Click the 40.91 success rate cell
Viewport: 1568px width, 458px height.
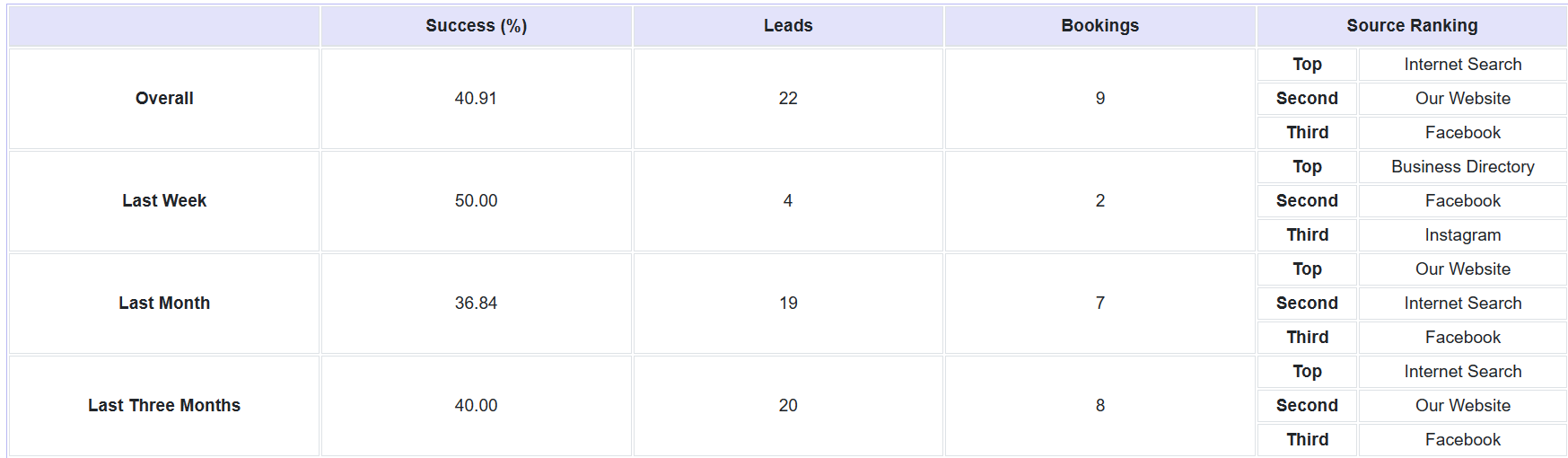tap(476, 99)
